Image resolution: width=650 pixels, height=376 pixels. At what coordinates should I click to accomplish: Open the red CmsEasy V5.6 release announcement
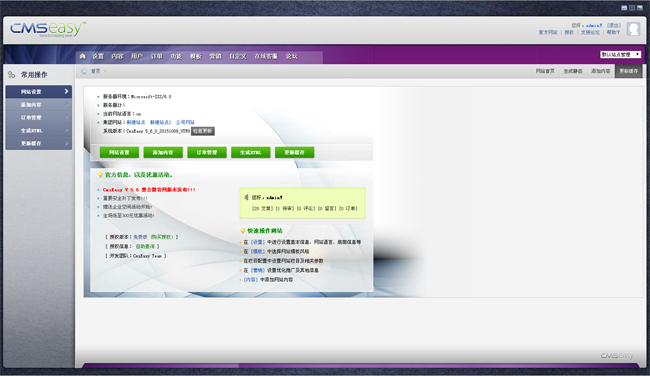point(149,189)
